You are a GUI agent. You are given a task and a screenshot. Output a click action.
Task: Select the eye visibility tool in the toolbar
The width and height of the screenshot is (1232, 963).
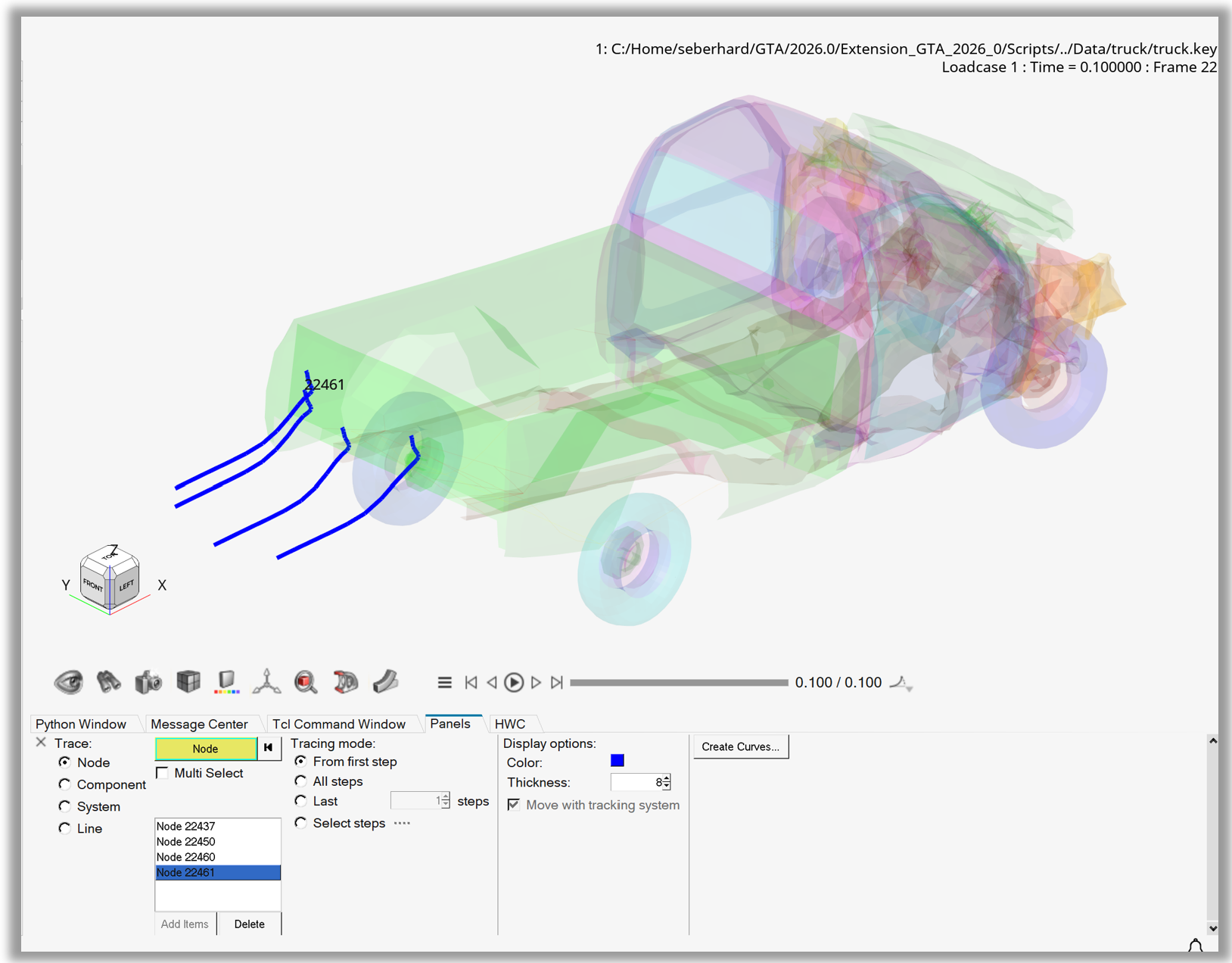(70, 681)
